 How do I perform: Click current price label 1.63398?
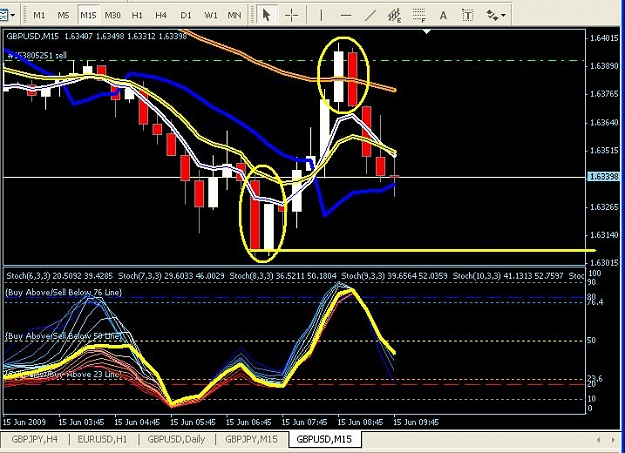click(603, 176)
